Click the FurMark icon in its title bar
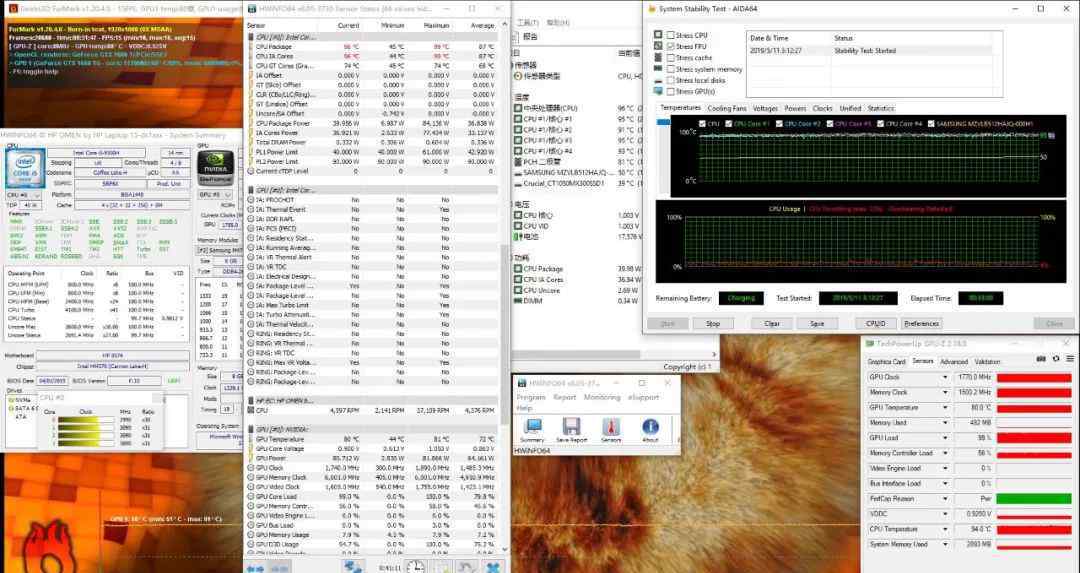The height and width of the screenshot is (573, 1080). click(12, 9)
